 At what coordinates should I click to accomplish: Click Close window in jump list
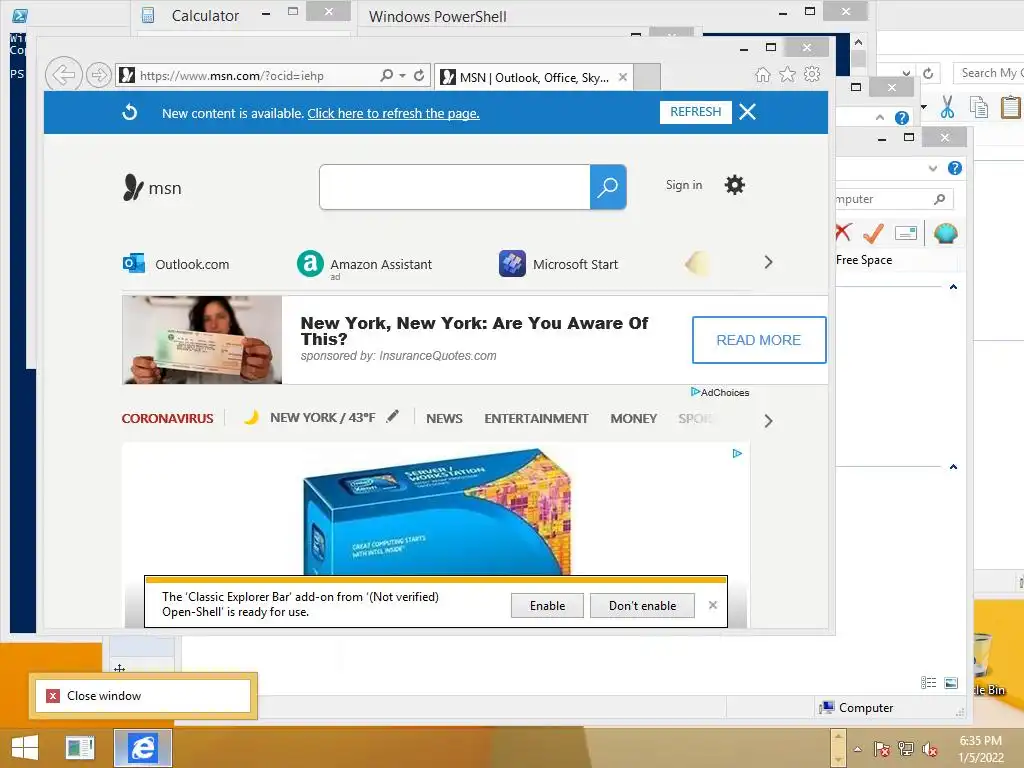[144, 696]
